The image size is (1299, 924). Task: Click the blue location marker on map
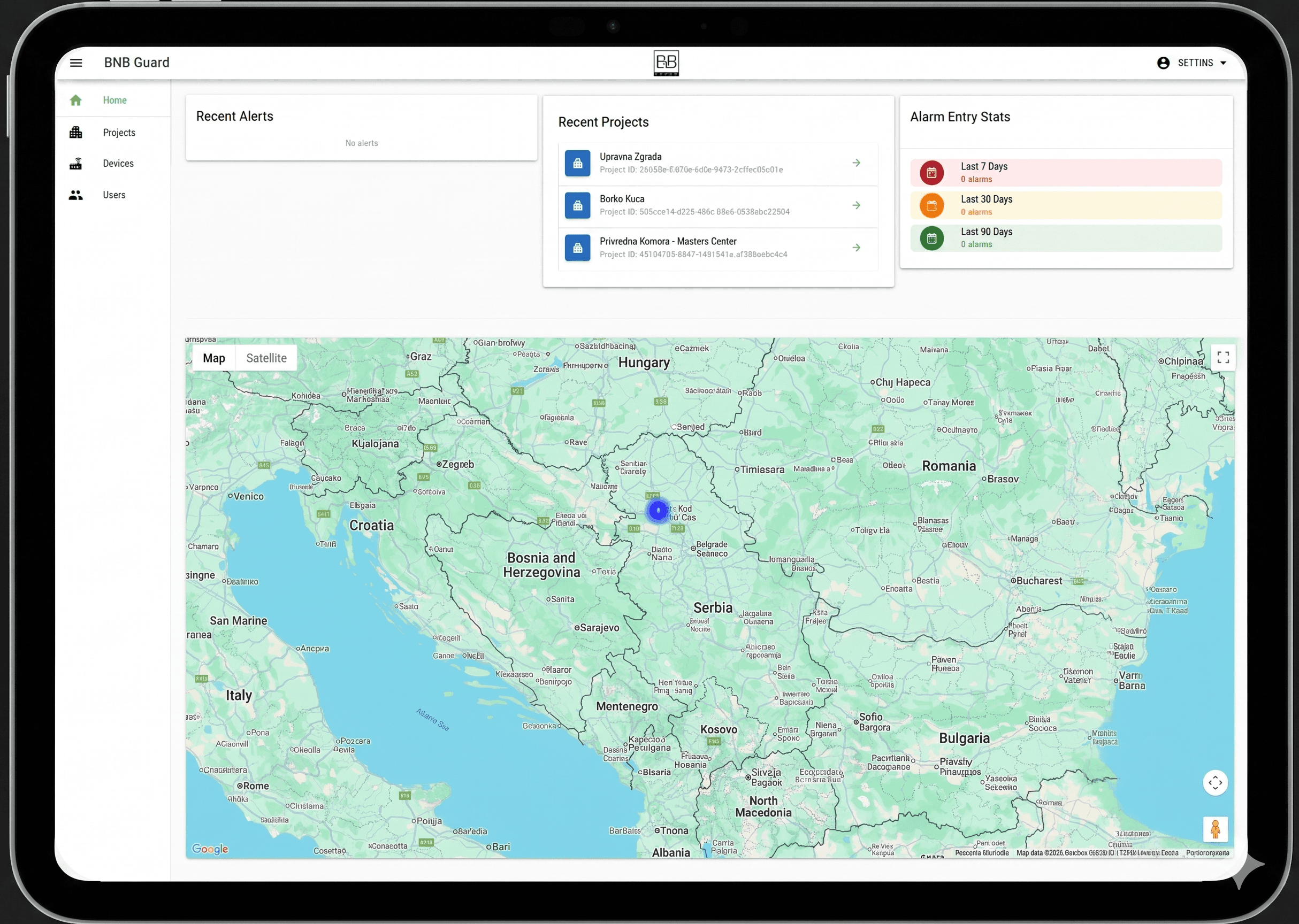point(658,510)
